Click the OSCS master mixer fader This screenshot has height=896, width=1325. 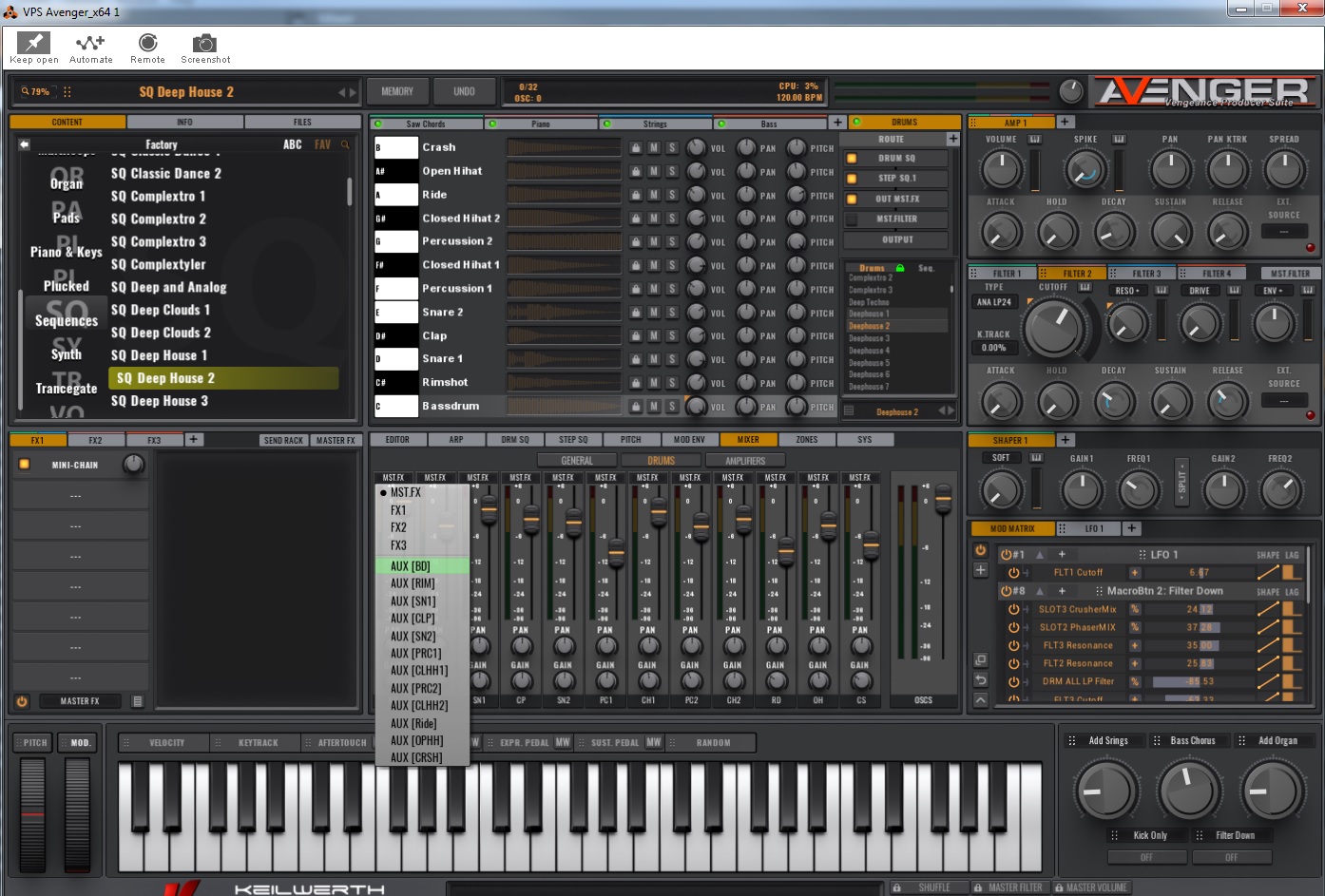[943, 498]
